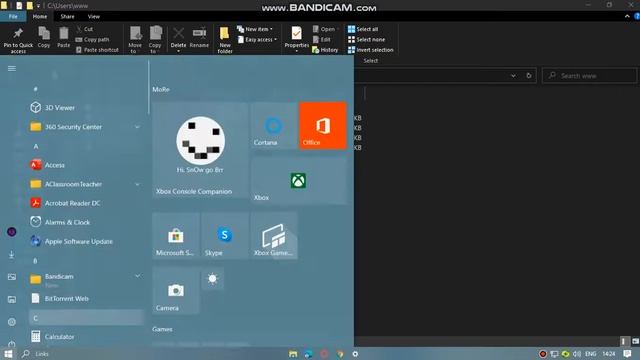Open BitTorrent Web entry
The width and height of the screenshot is (640, 360).
pyautogui.click(x=86, y=298)
